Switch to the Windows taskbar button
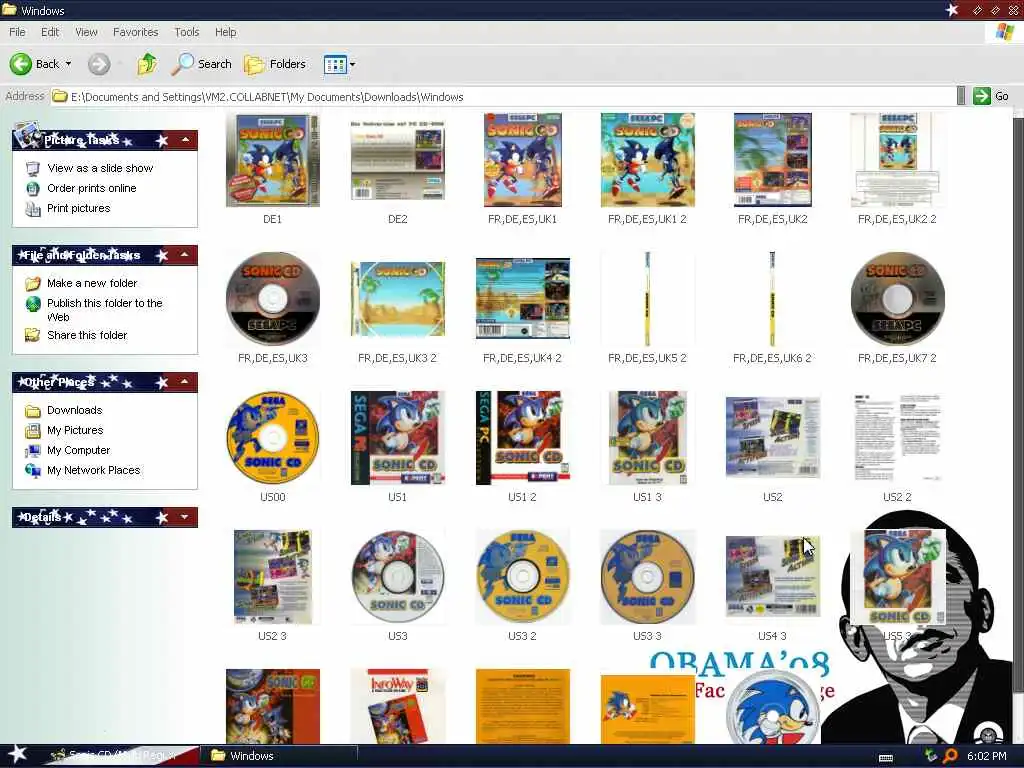1024x768 pixels. (278, 756)
